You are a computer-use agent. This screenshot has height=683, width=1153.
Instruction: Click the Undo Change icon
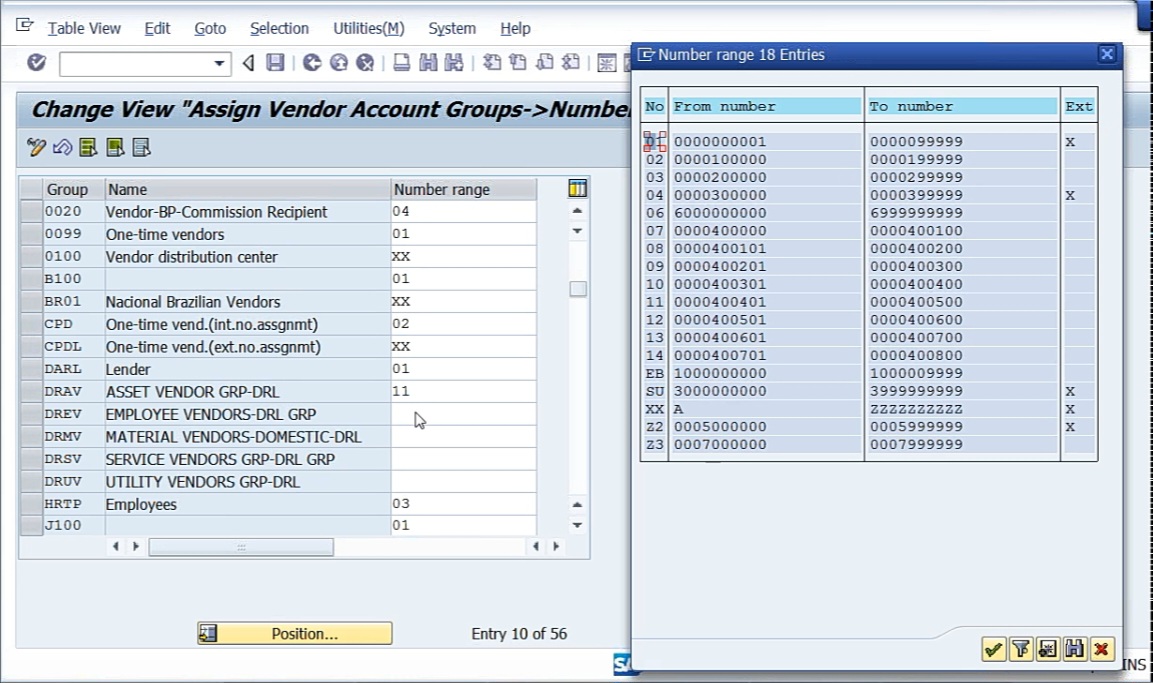(63, 148)
